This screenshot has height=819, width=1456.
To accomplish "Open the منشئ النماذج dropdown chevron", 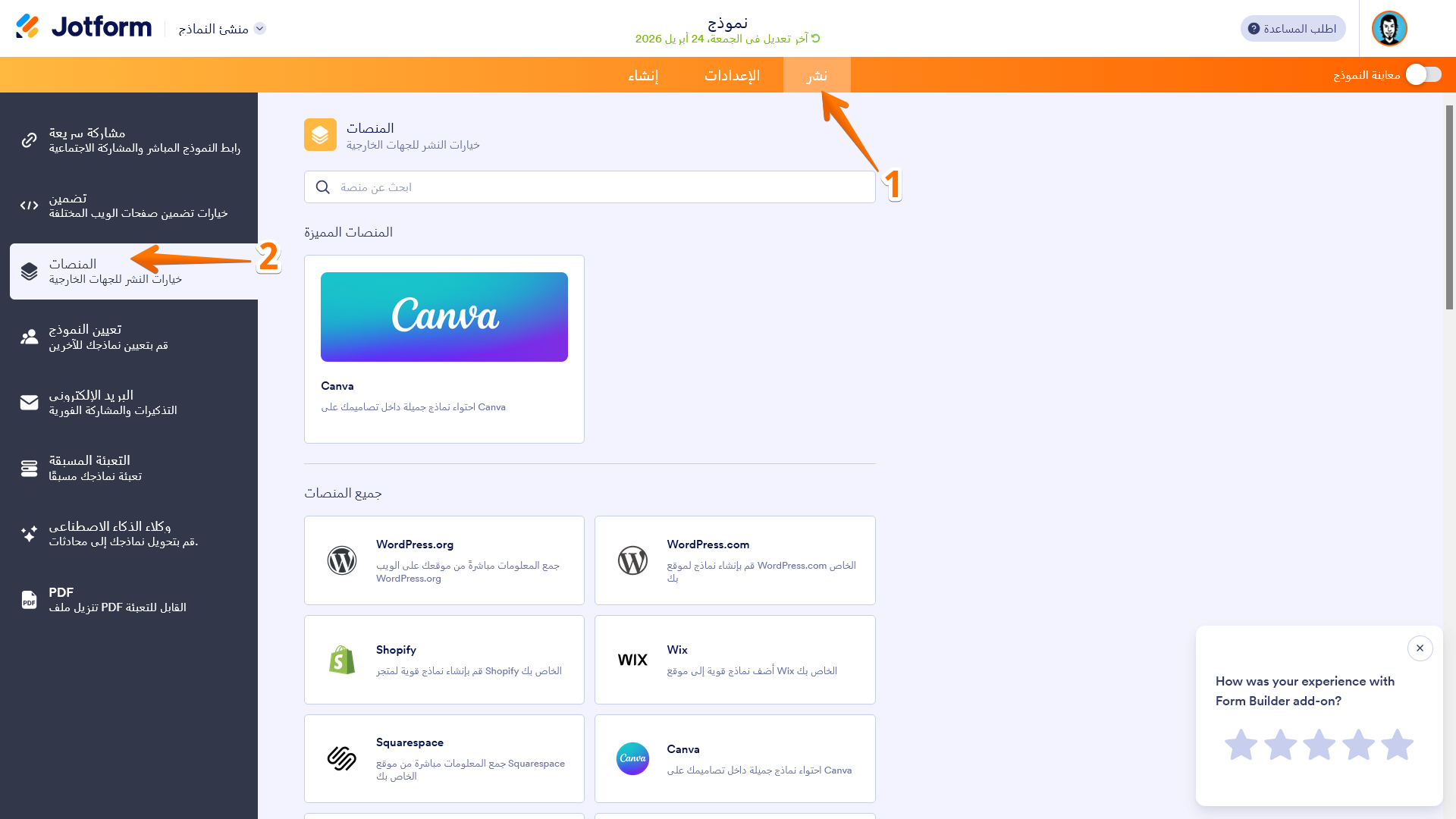I will tap(260, 29).
